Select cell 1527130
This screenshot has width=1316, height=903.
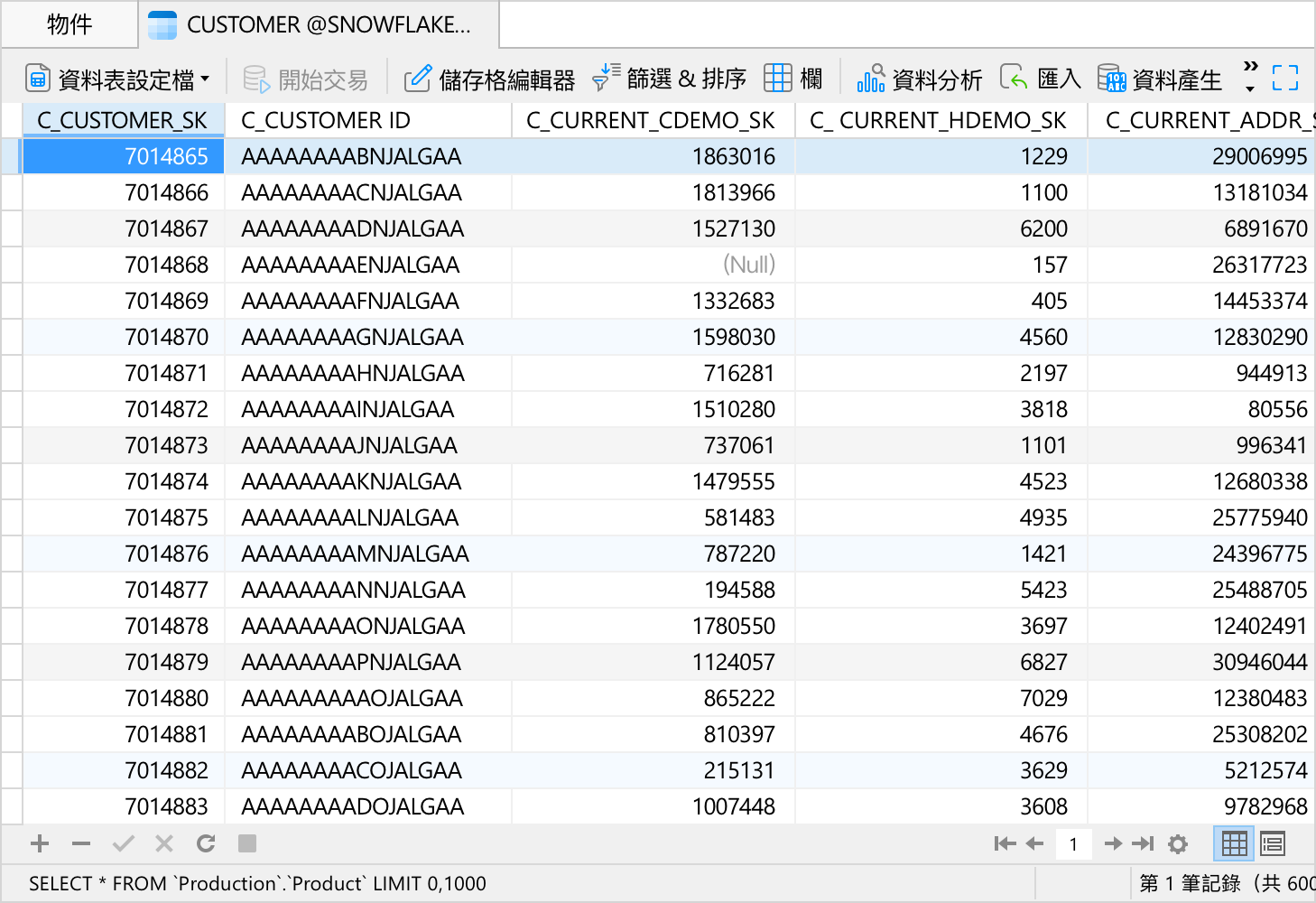(653, 228)
